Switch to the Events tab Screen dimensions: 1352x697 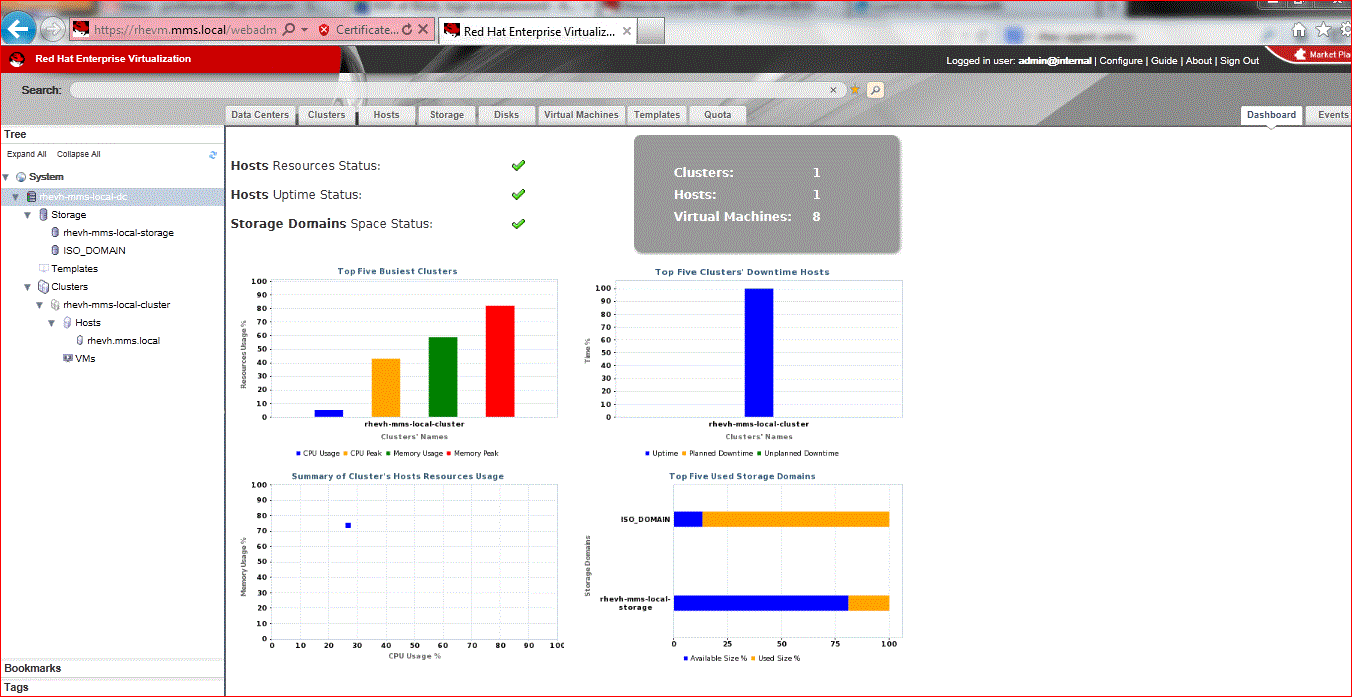pyautogui.click(x=1331, y=115)
